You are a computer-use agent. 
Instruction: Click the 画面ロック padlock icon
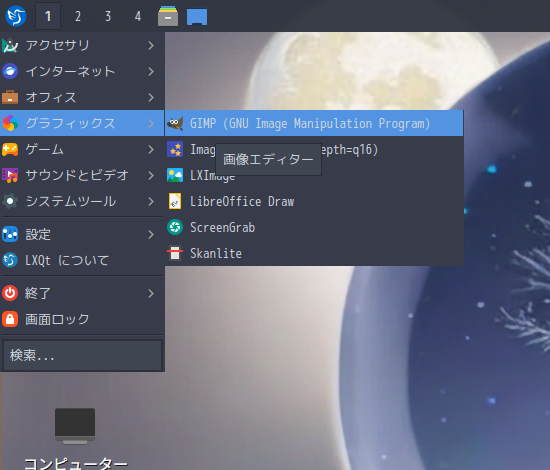(10, 319)
